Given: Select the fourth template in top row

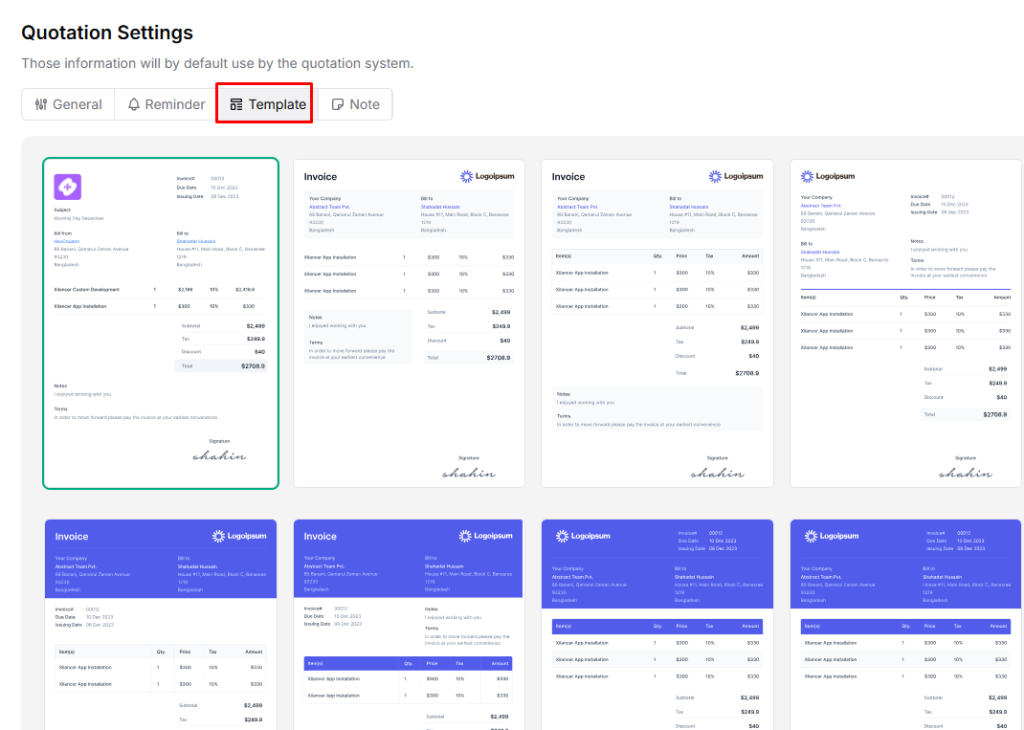Looking at the screenshot, I should [906, 323].
